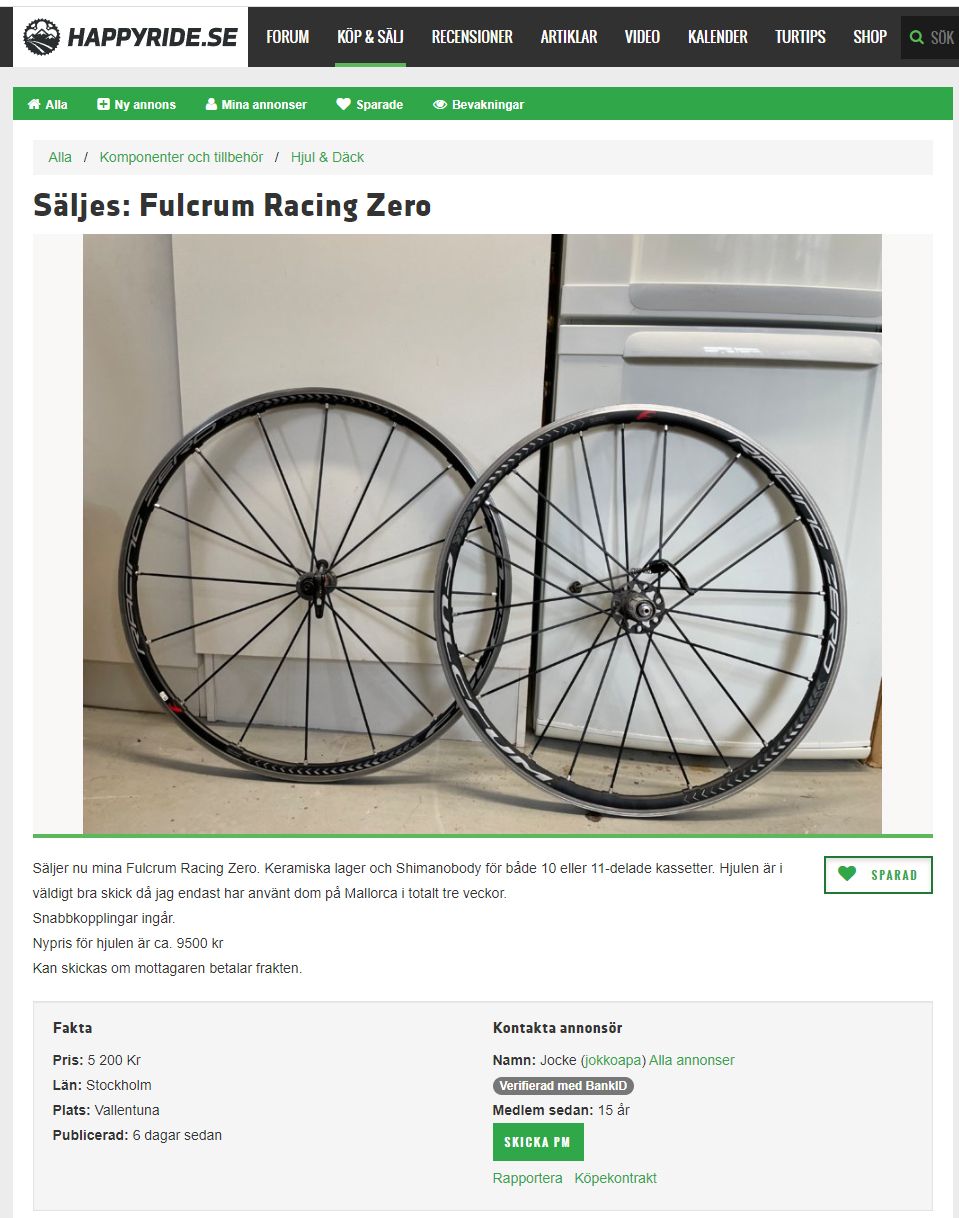This screenshot has height=1218, width=959.
Task: Click the Happyride mountain logo icon
Action: 38,35
